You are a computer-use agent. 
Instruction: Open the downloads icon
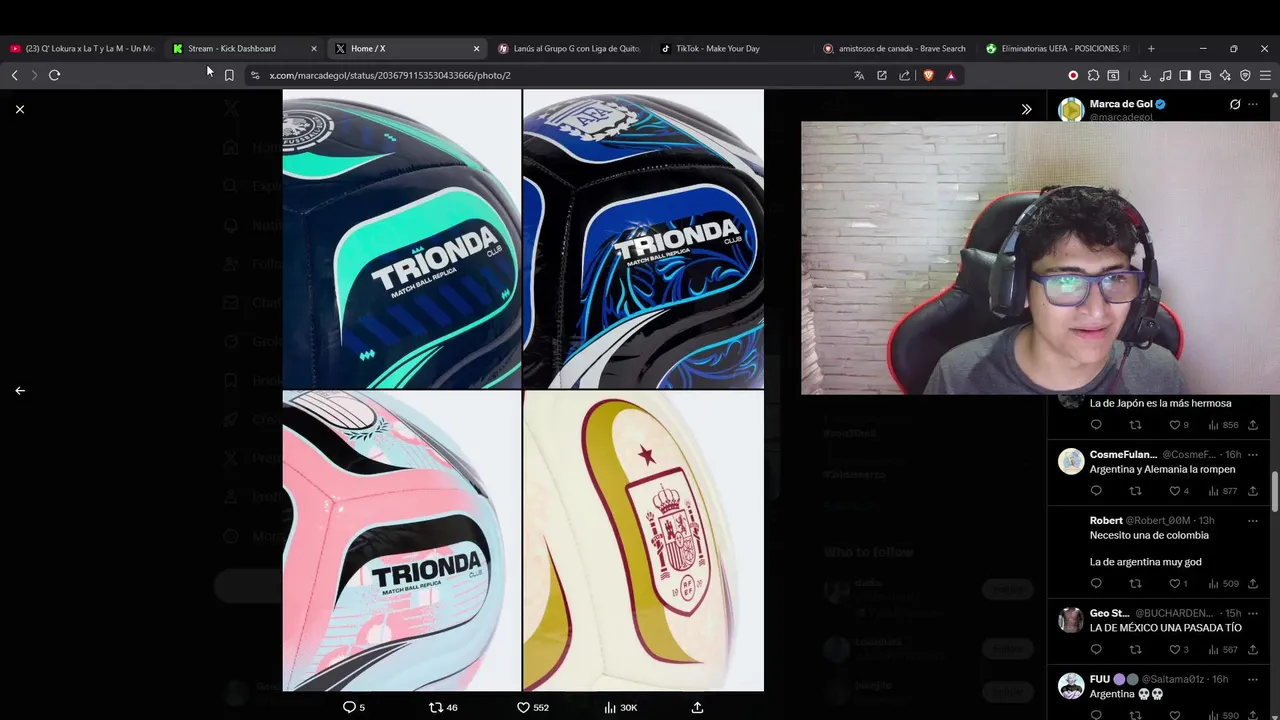[1145, 75]
